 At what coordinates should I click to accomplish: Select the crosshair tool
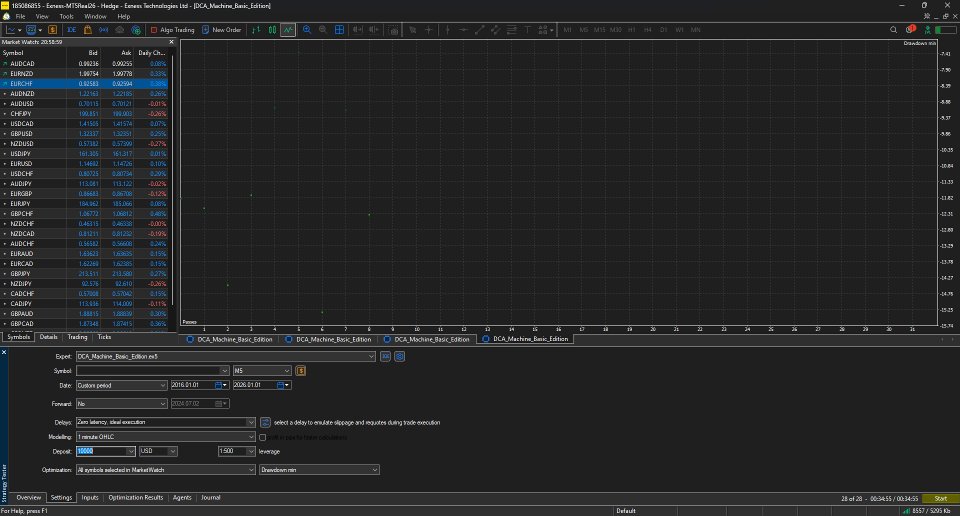(429, 29)
